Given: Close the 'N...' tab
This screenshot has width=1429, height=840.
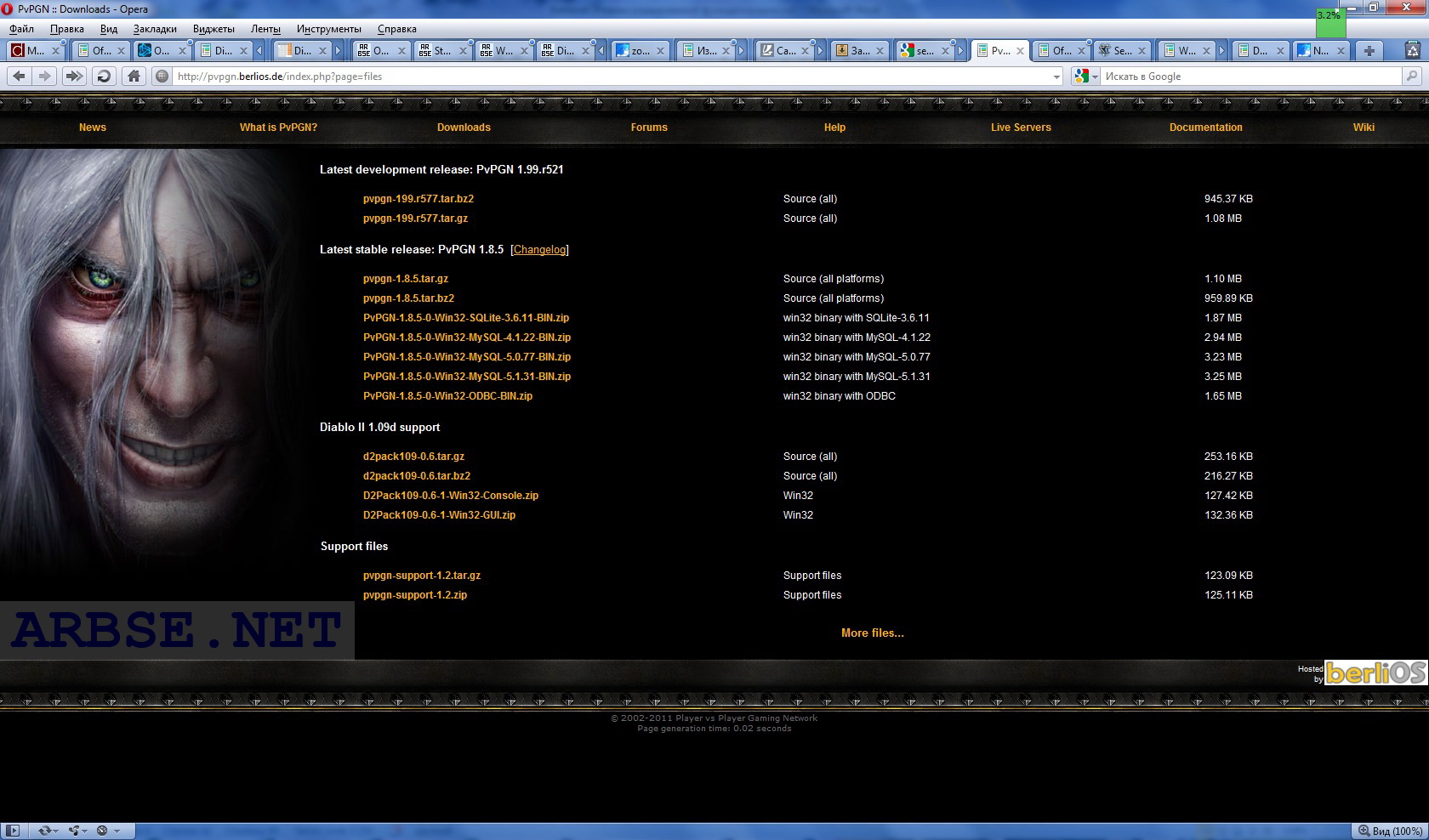Looking at the screenshot, I should [1341, 51].
